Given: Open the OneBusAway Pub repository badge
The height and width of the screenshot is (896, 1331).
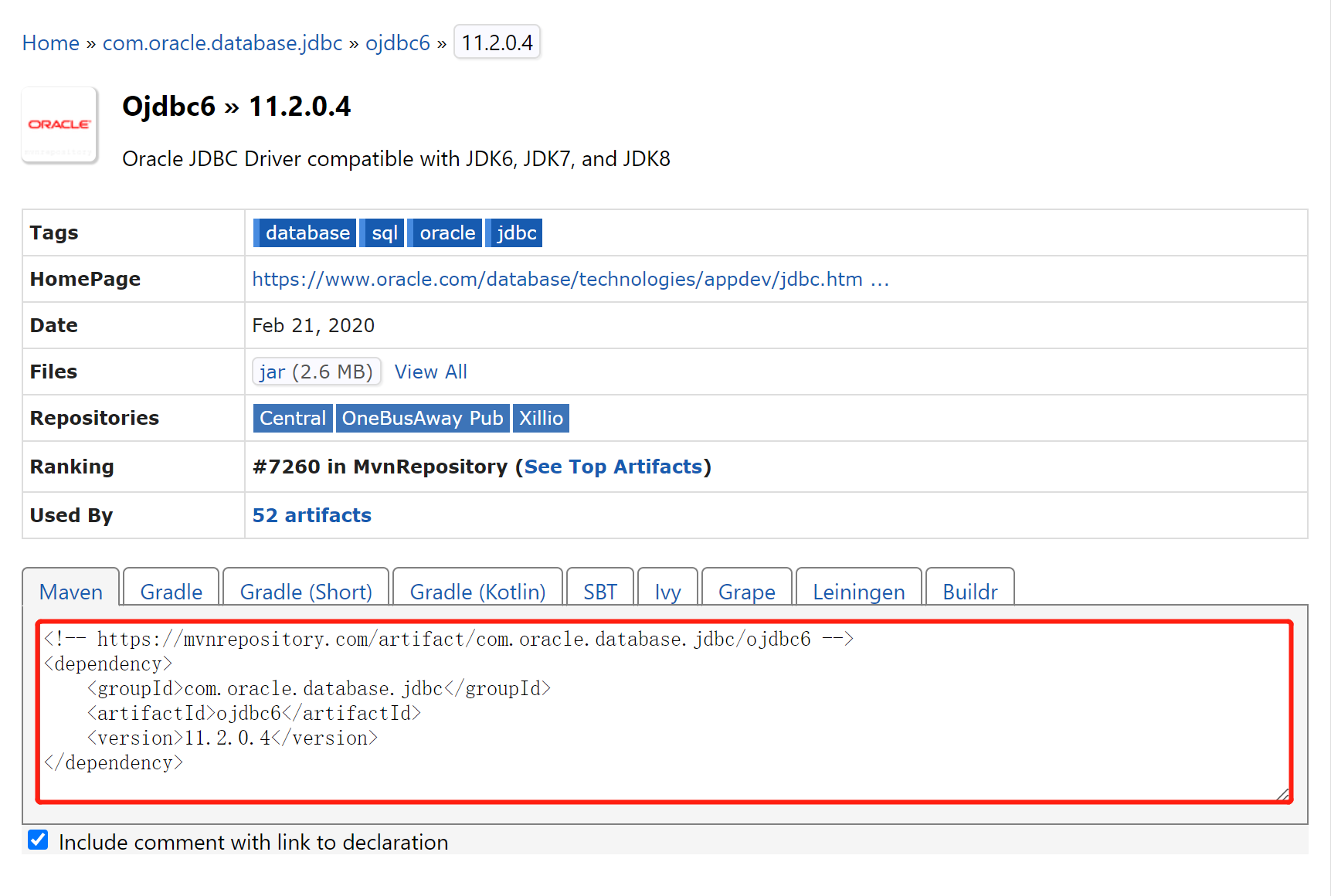Looking at the screenshot, I should tap(423, 418).
